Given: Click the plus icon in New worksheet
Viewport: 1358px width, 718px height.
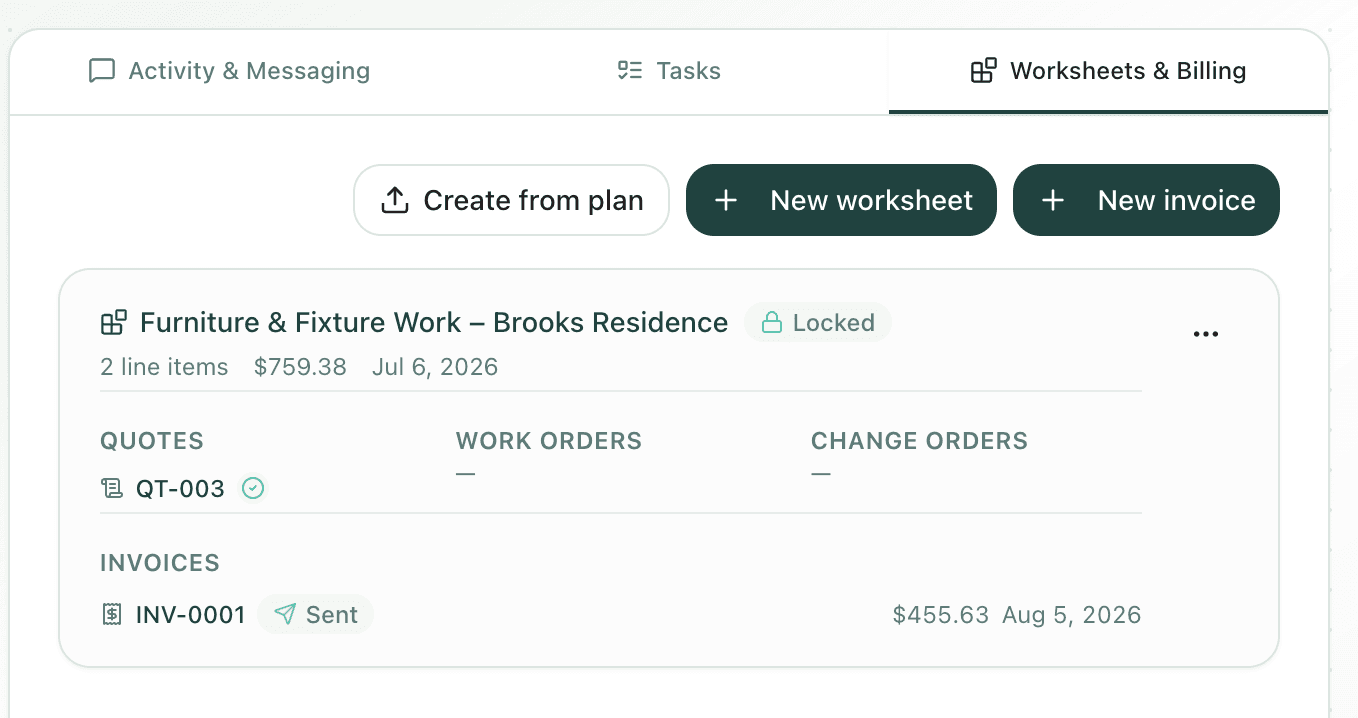Looking at the screenshot, I should coord(726,200).
